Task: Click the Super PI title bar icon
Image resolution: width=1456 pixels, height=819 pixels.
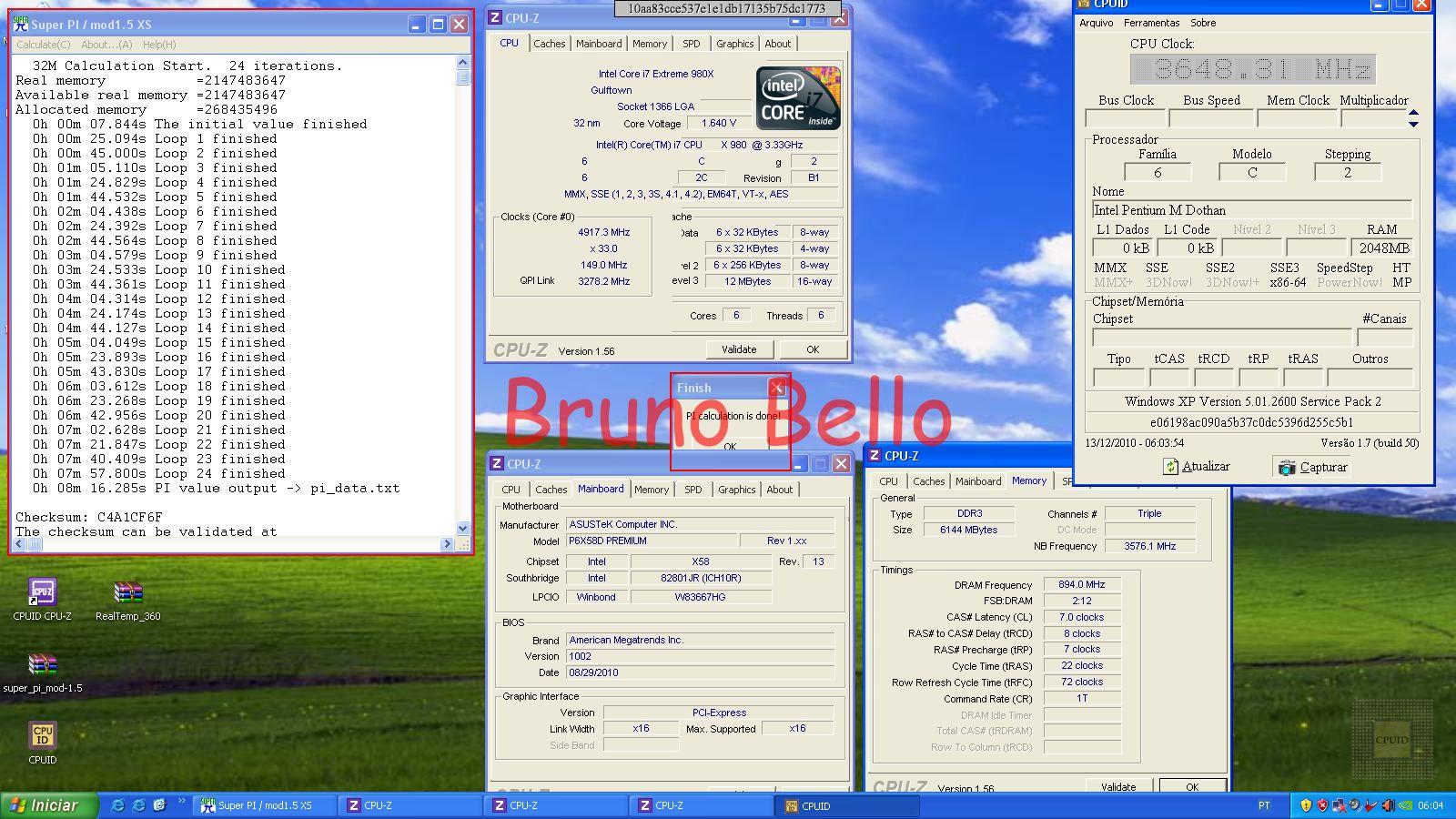Action: click(21, 25)
